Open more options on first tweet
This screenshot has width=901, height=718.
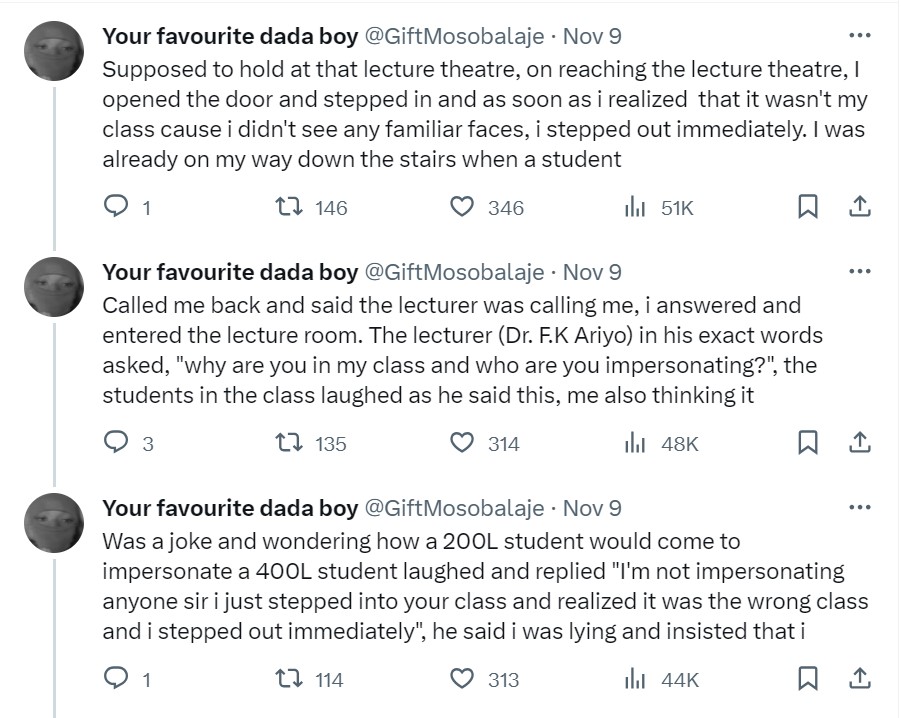(x=858, y=36)
